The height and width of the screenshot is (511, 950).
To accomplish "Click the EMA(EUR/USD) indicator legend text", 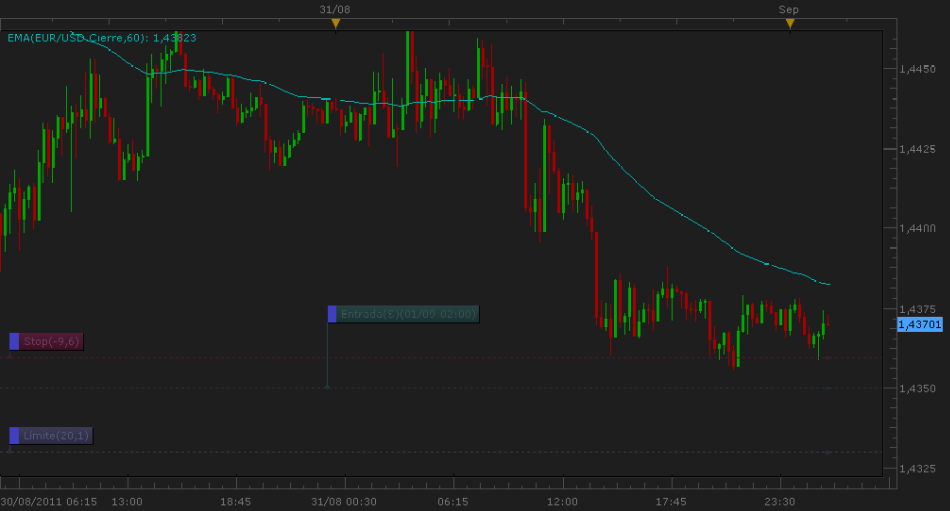I will (101, 38).
